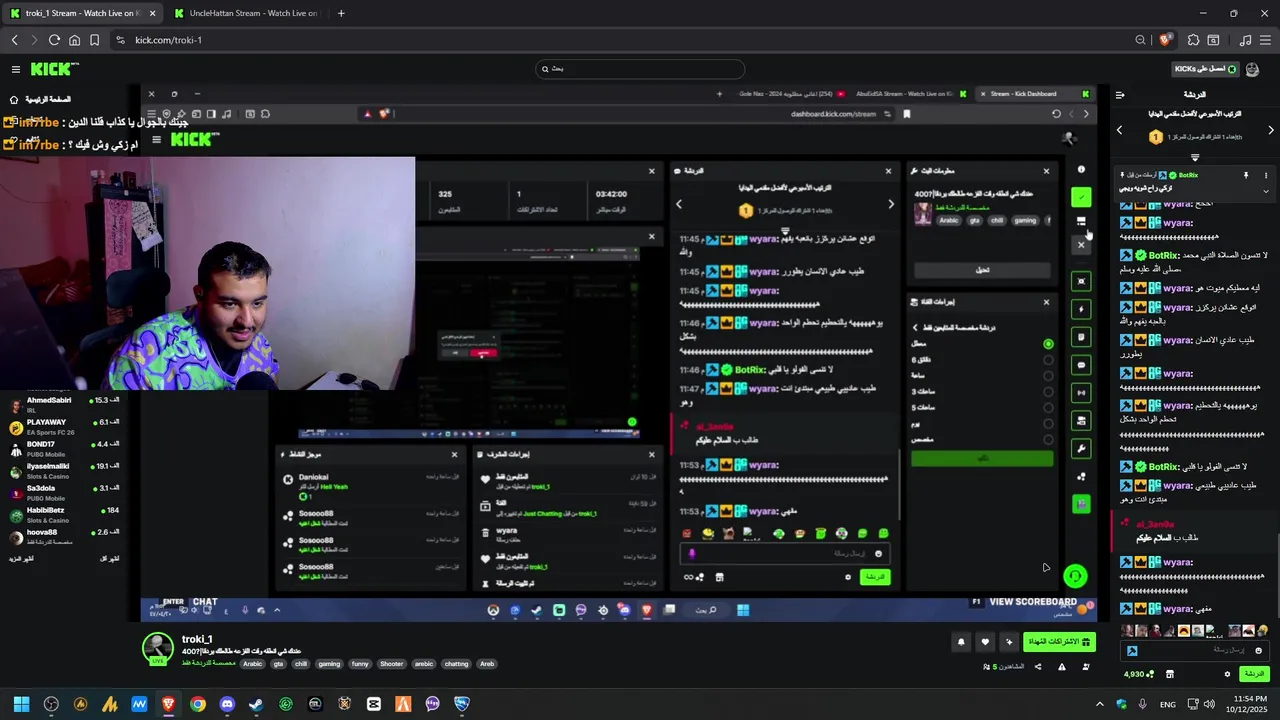Screen dimensions: 1280x720
Task: Click the al_3an9a username in the chat
Action: (1155, 524)
